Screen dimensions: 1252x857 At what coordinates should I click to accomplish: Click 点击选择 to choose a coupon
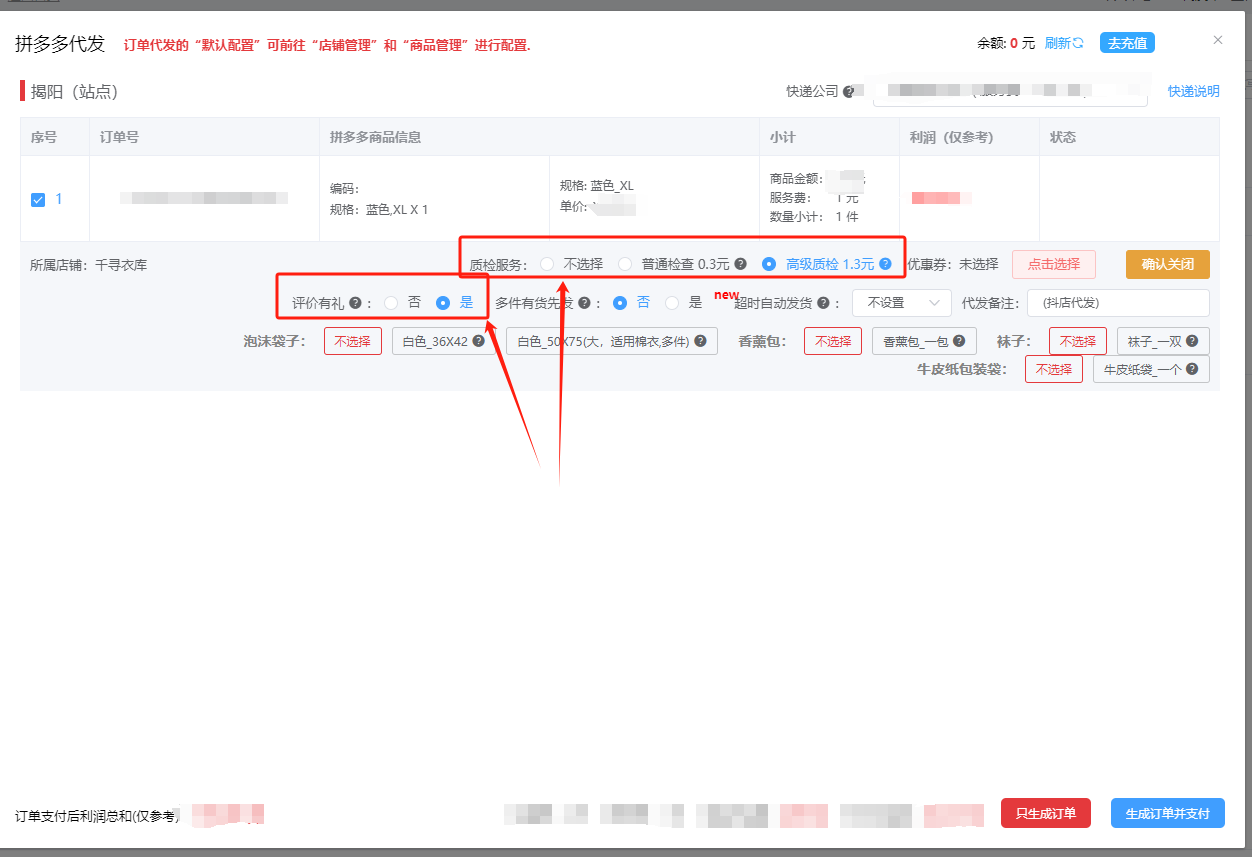click(x=1054, y=264)
